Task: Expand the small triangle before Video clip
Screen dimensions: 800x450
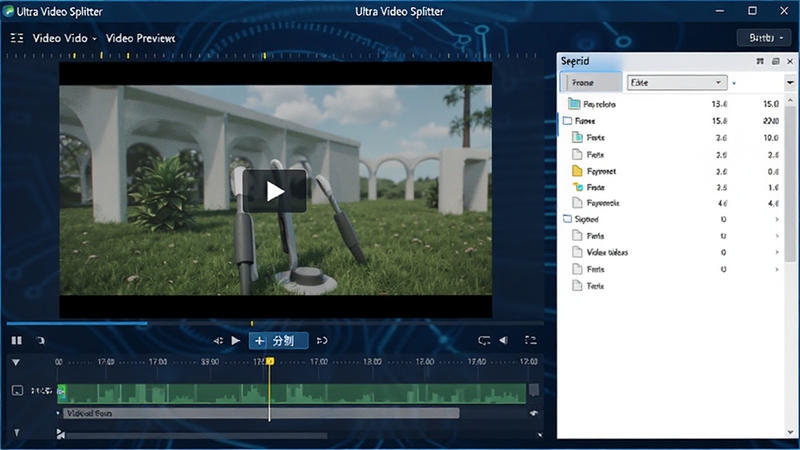Action: coord(58,413)
